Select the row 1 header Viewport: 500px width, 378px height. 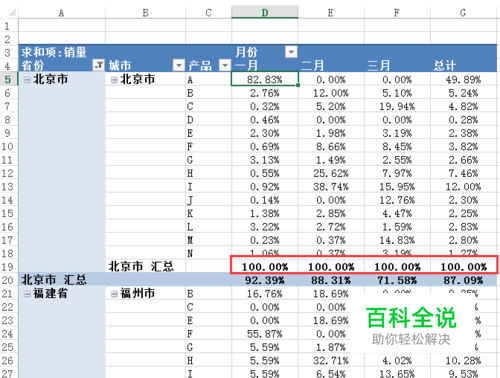pyautogui.click(x=8, y=26)
